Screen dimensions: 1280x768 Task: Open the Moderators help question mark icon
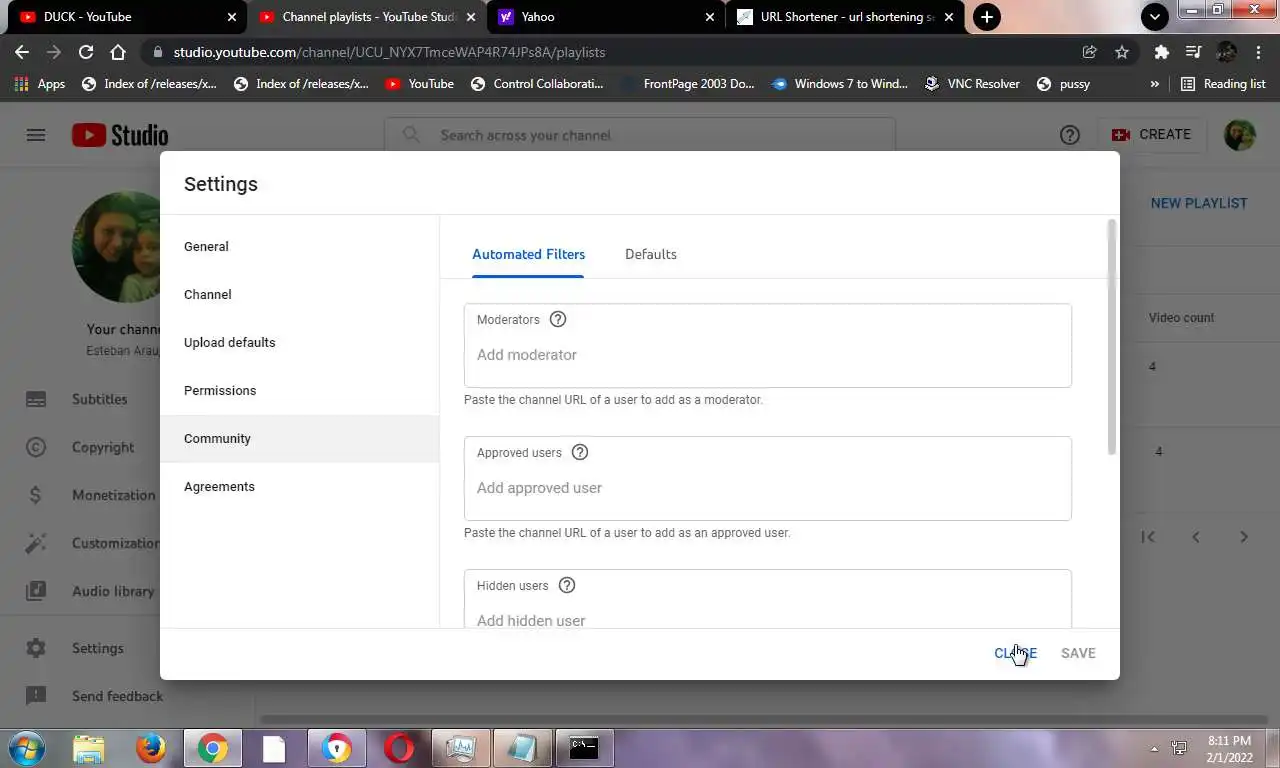point(558,320)
